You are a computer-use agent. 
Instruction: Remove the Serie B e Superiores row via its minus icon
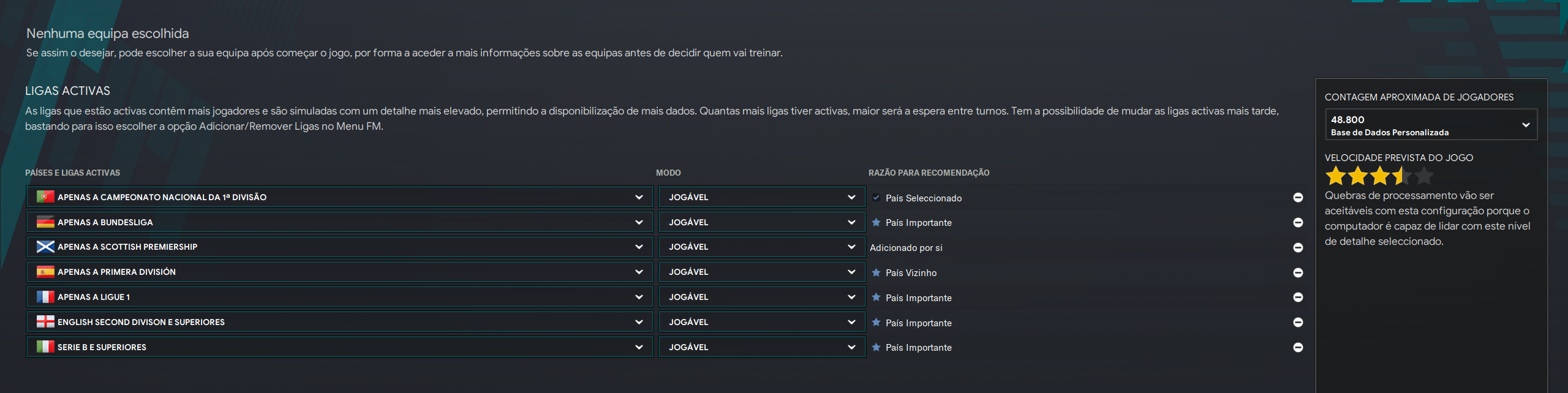(1298, 347)
